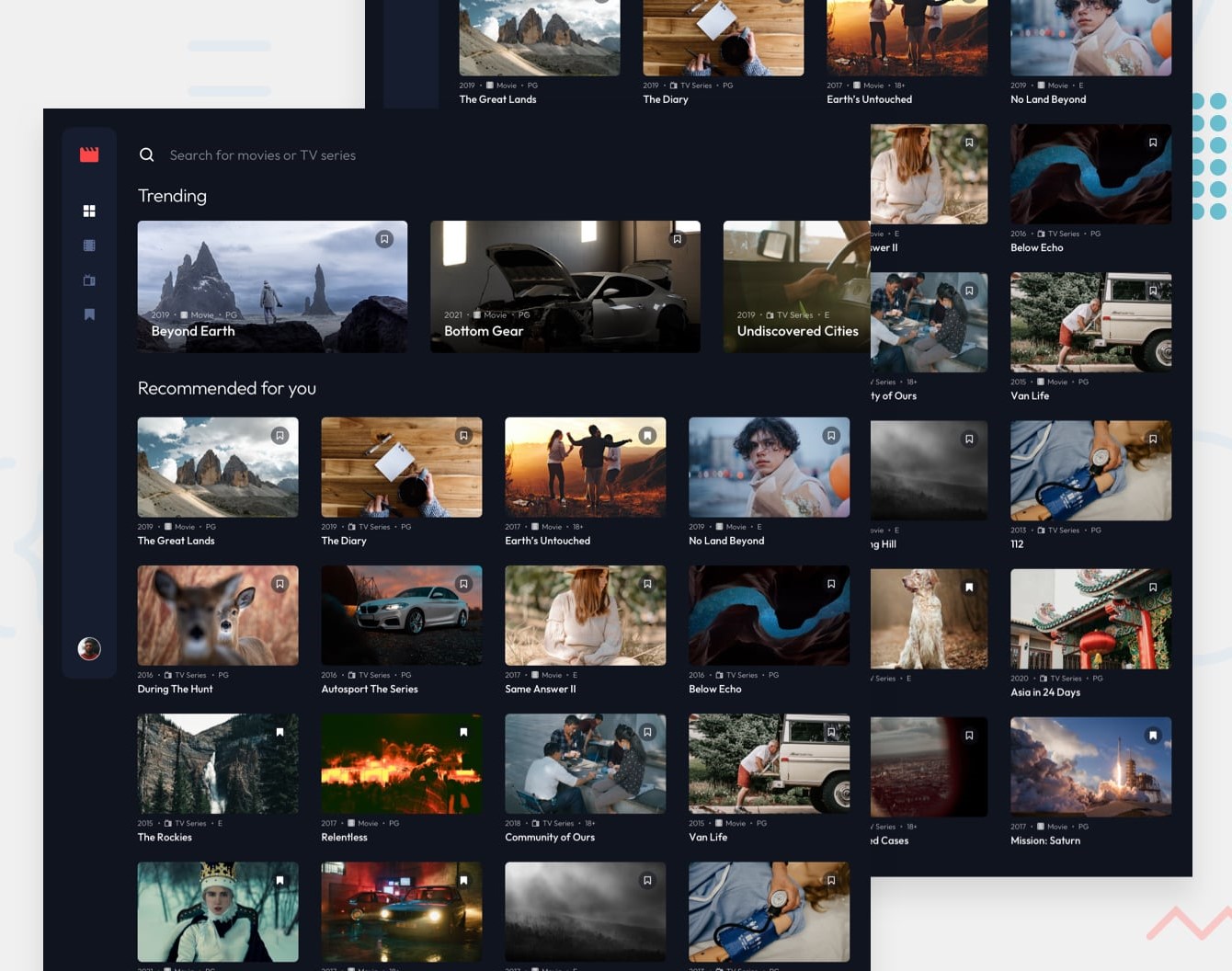Open the Earth's Untouched thumbnail
The height and width of the screenshot is (971, 1232).
click(x=585, y=467)
